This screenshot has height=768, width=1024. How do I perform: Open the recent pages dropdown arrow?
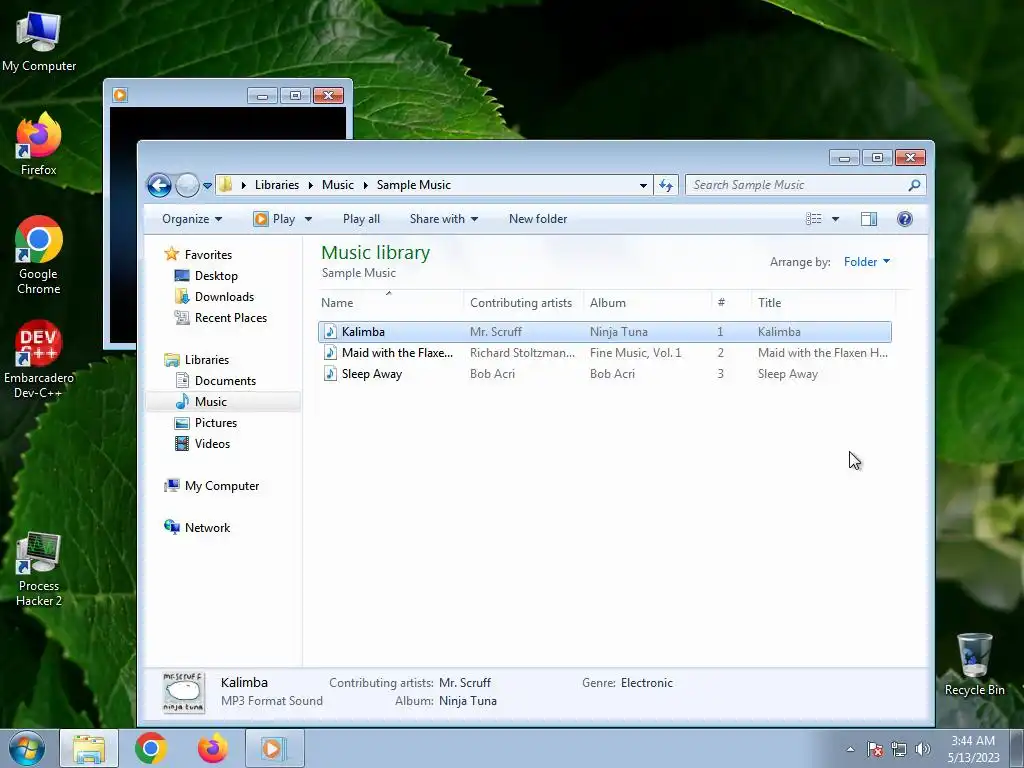207,186
